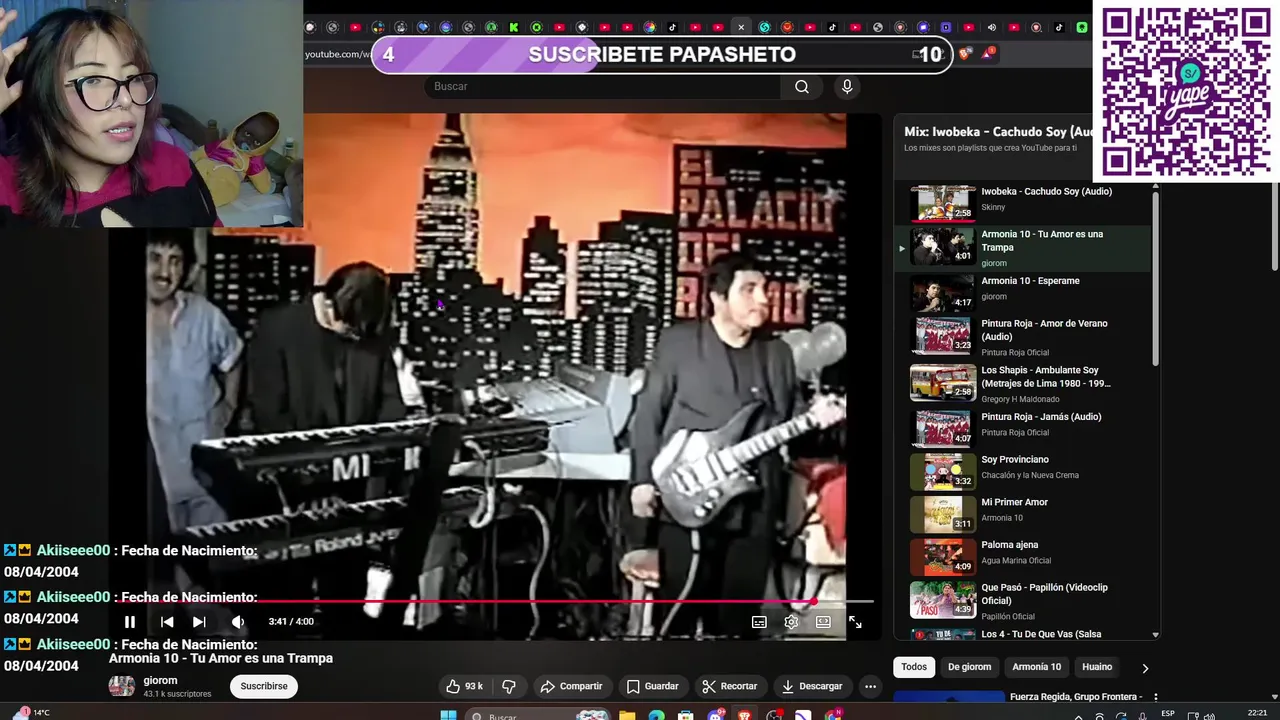Open Brave shields lion icon in toolbar

[964, 54]
